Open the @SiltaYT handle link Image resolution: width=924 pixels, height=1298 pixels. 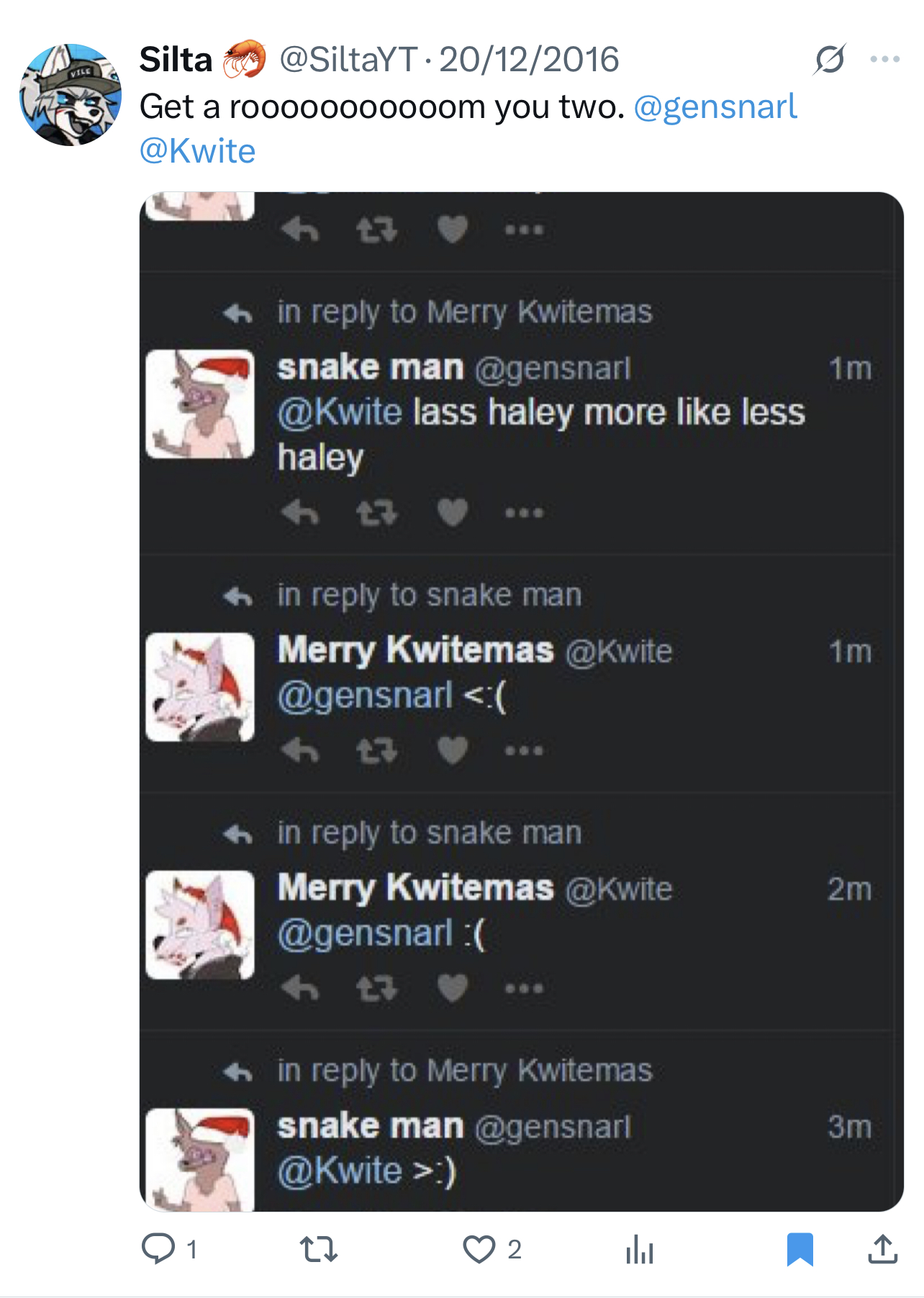click(x=348, y=59)
